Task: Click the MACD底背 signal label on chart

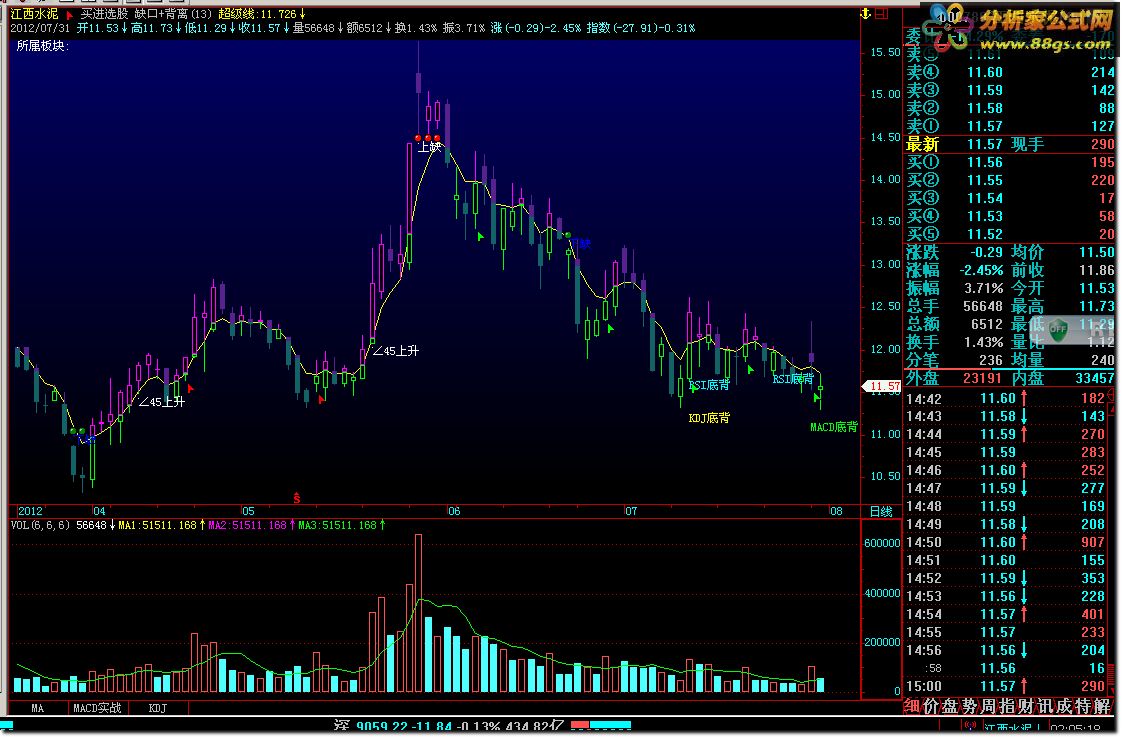Action: pyautogui.click(x=834, y=427)
